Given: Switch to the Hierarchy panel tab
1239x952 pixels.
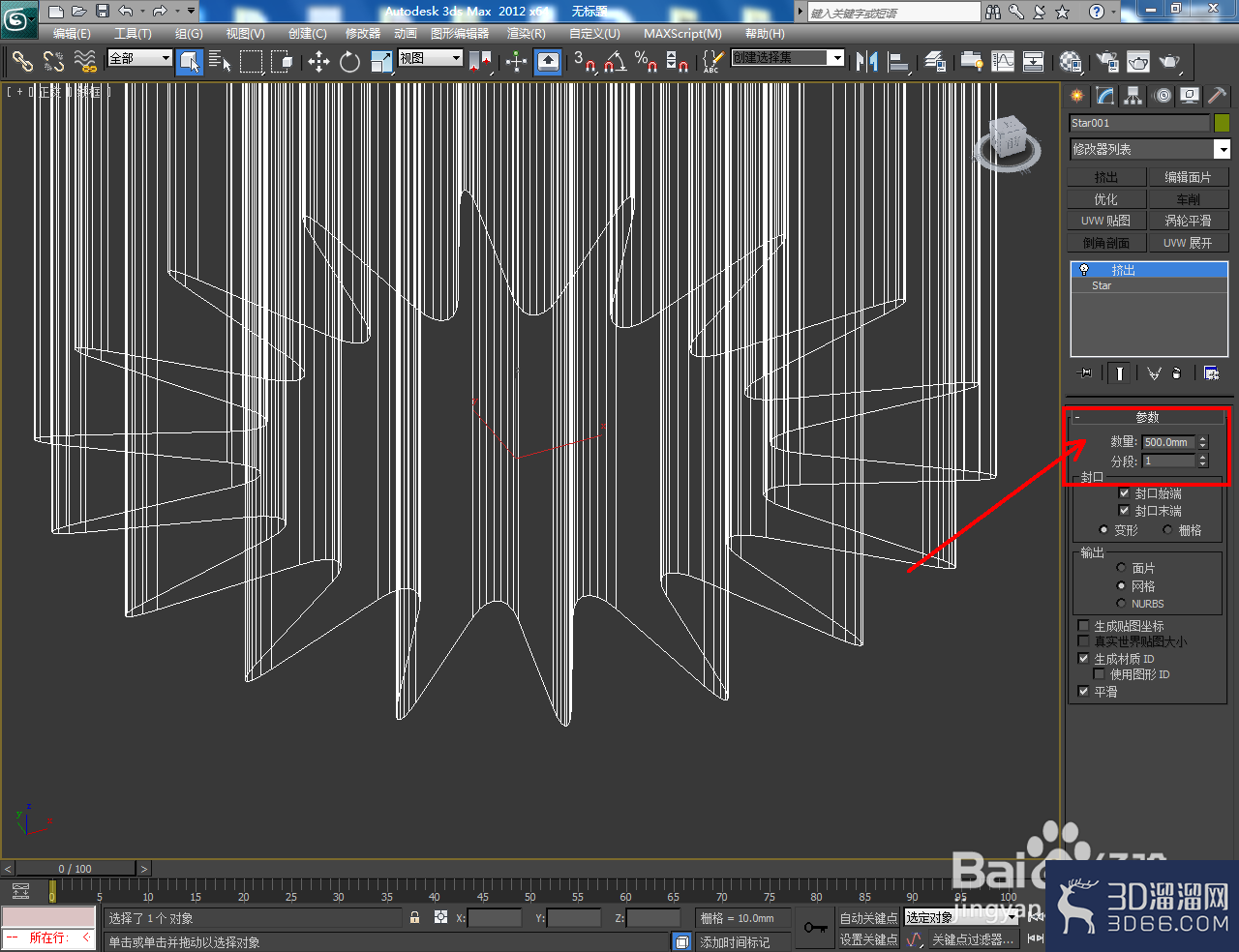Looking at the screenshot, I should point(1133,96).
